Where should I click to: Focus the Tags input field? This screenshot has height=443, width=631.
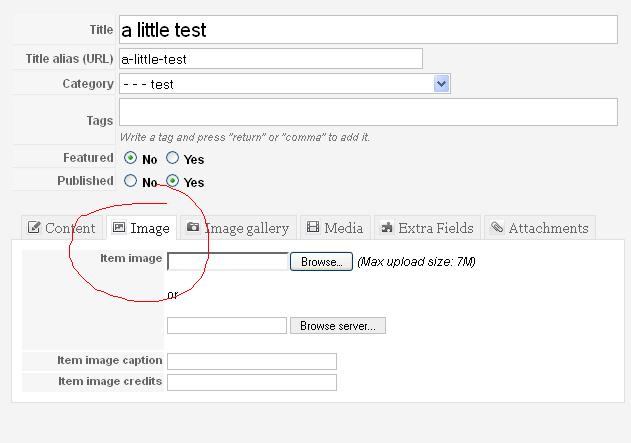point(368,112)
